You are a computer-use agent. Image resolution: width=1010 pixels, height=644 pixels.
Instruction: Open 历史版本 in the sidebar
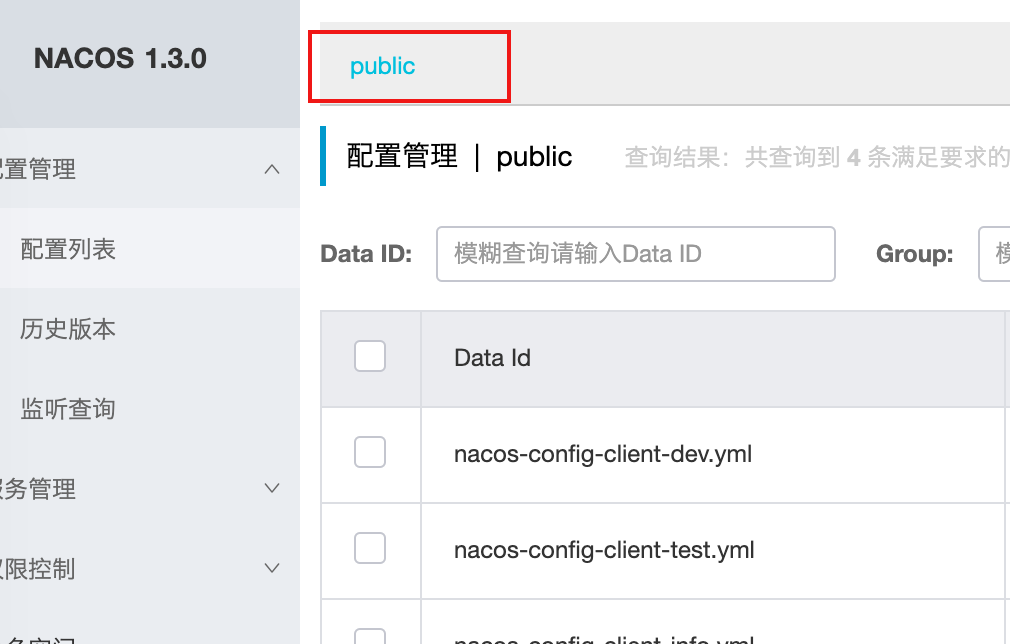[x=149, y=328]
